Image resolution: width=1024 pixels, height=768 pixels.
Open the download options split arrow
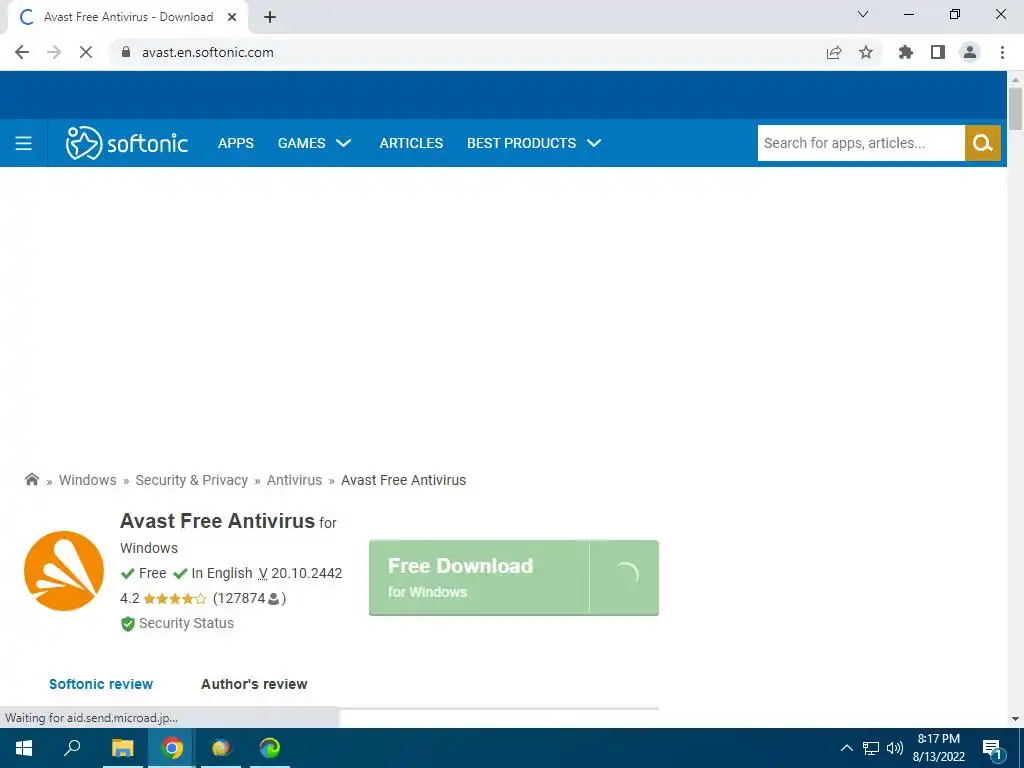624,577
